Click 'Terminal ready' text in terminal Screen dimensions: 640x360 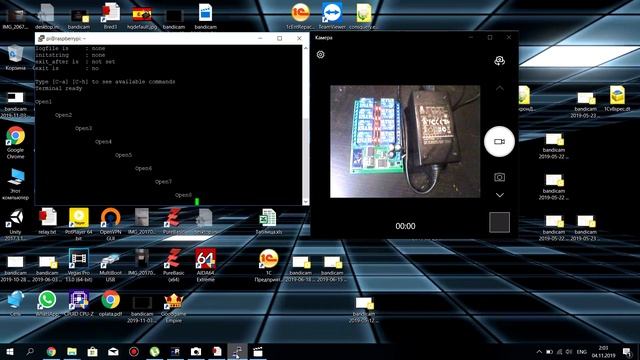tap(59, 88)
